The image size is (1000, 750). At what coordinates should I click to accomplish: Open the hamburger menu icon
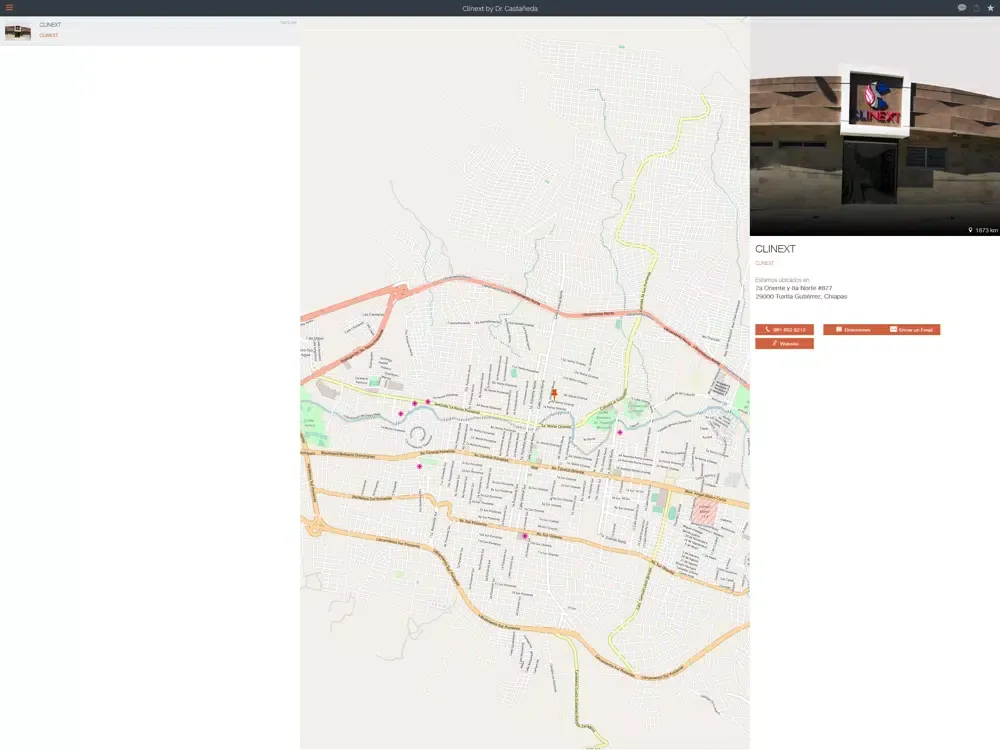pyautogui.click(x=10, y=8)
